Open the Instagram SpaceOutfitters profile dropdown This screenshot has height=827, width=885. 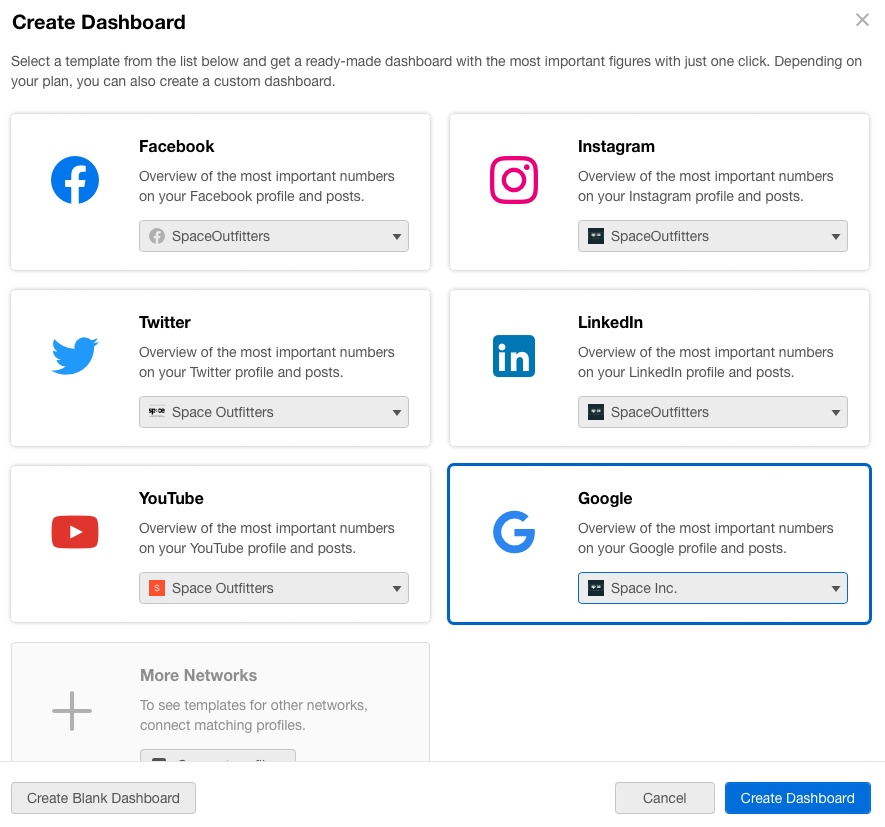tap(713, 236)
